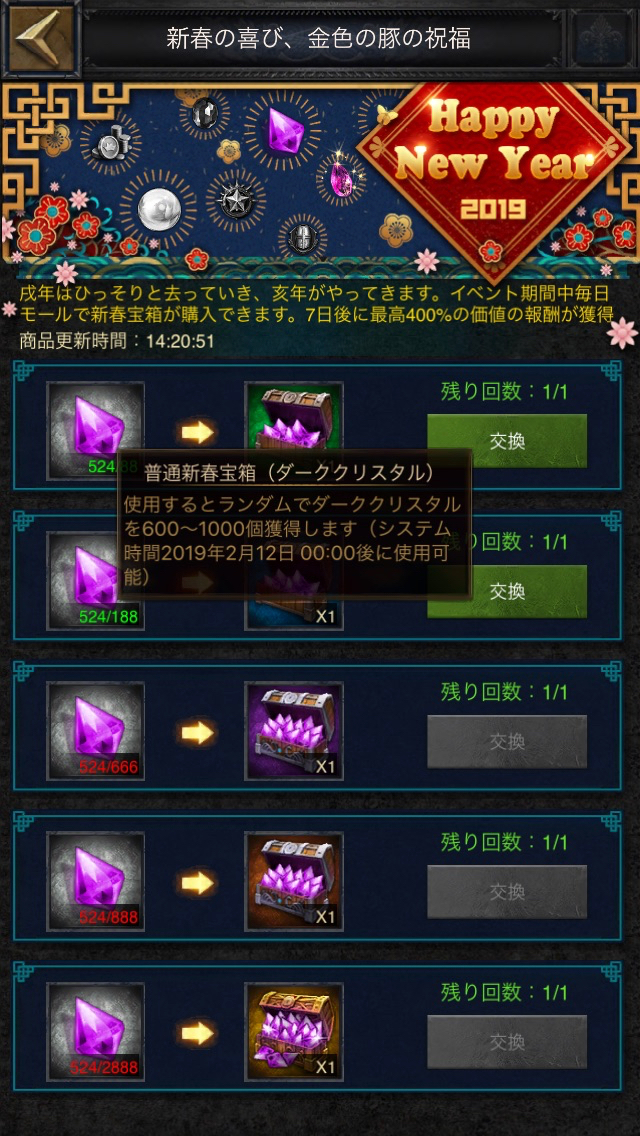The width and height of the screenshot is (640, 1136).
Task: Click greyed 交換 button for 666 crystals
Action: click(x=507, y=742)
